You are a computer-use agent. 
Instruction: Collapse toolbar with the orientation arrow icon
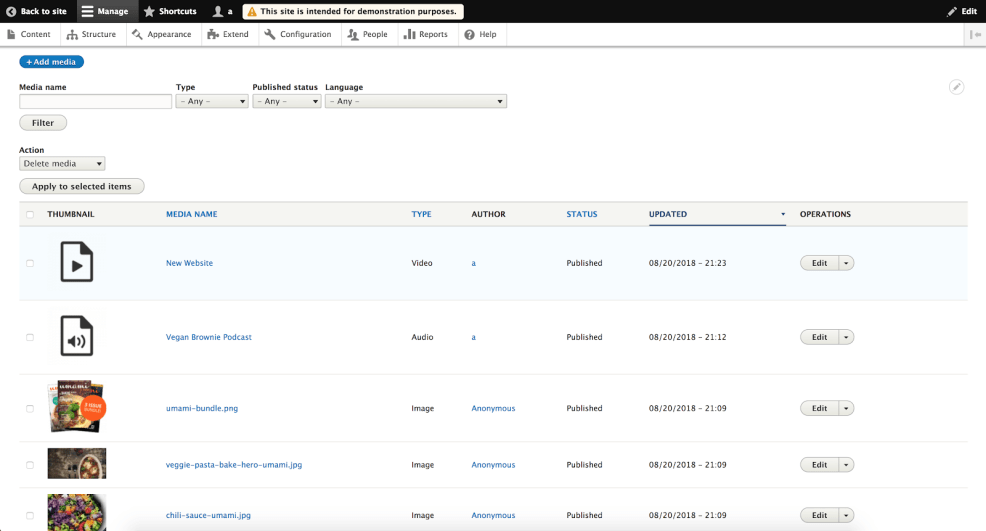point(975,34)
